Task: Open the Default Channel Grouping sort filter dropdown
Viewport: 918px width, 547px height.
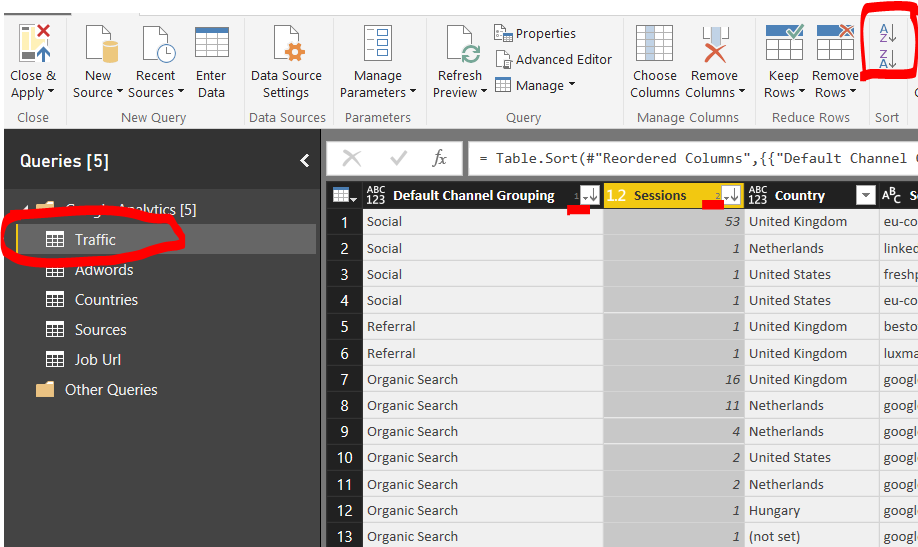Action: coord(590,195)
